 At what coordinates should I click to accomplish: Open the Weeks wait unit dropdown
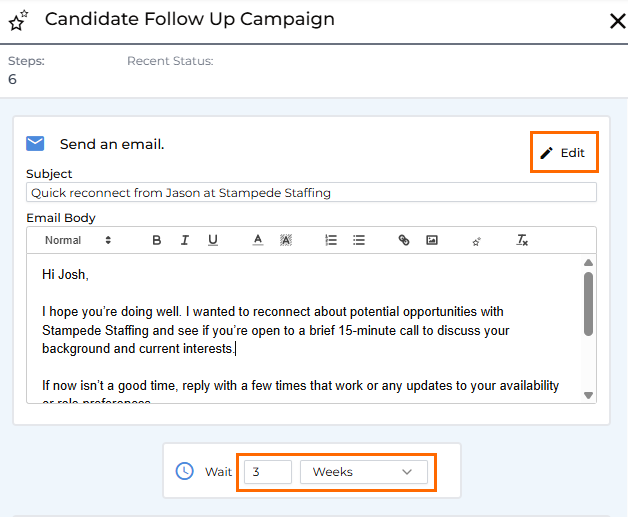coord(363,472)
